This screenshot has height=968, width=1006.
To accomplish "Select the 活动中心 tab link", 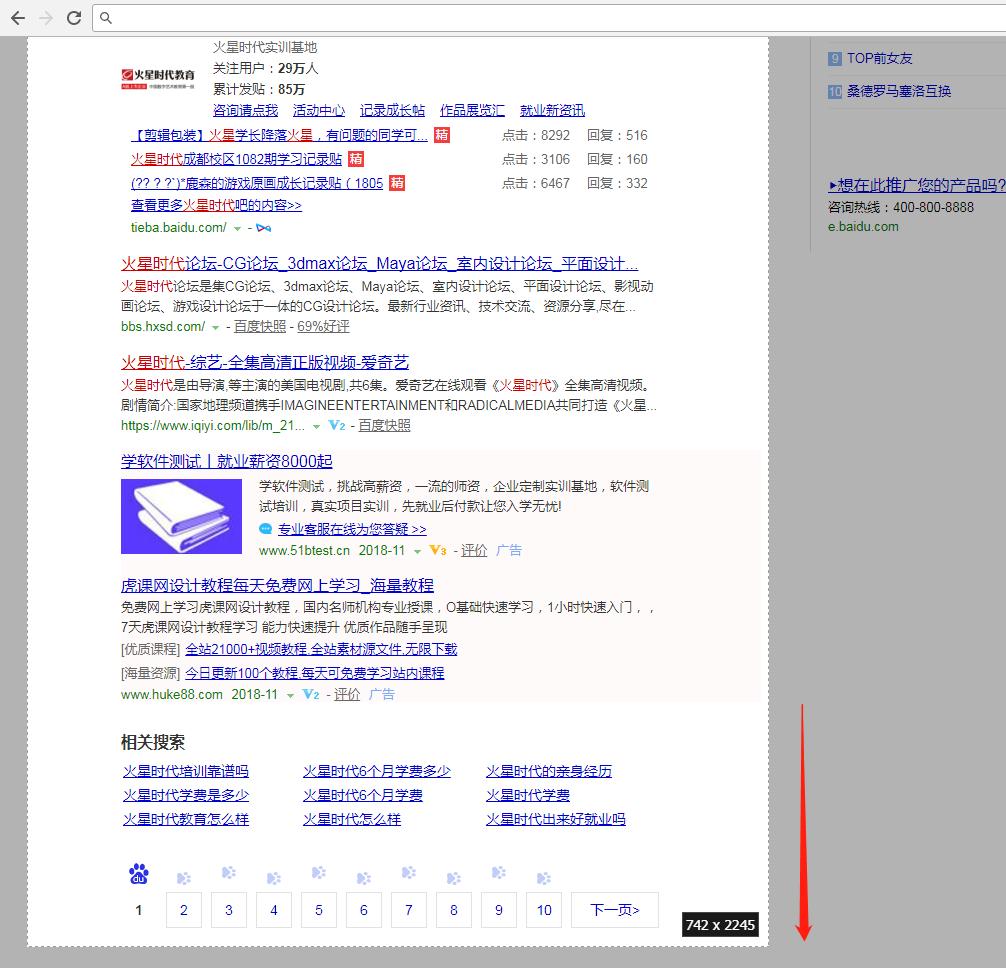I will coord(316,110).
